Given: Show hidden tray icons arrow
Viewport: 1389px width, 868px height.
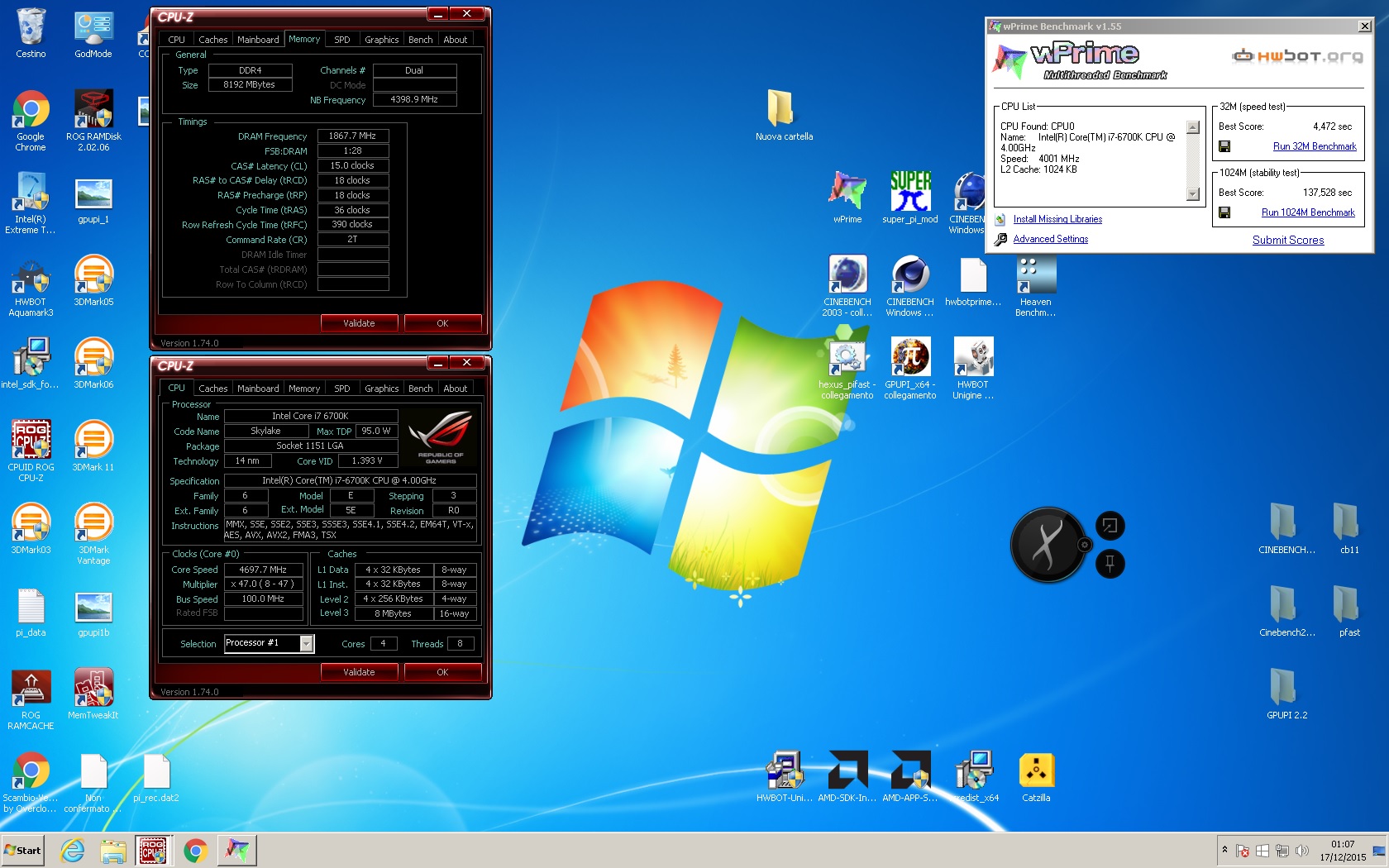Looking at the screenshot, I should 1224,850.
